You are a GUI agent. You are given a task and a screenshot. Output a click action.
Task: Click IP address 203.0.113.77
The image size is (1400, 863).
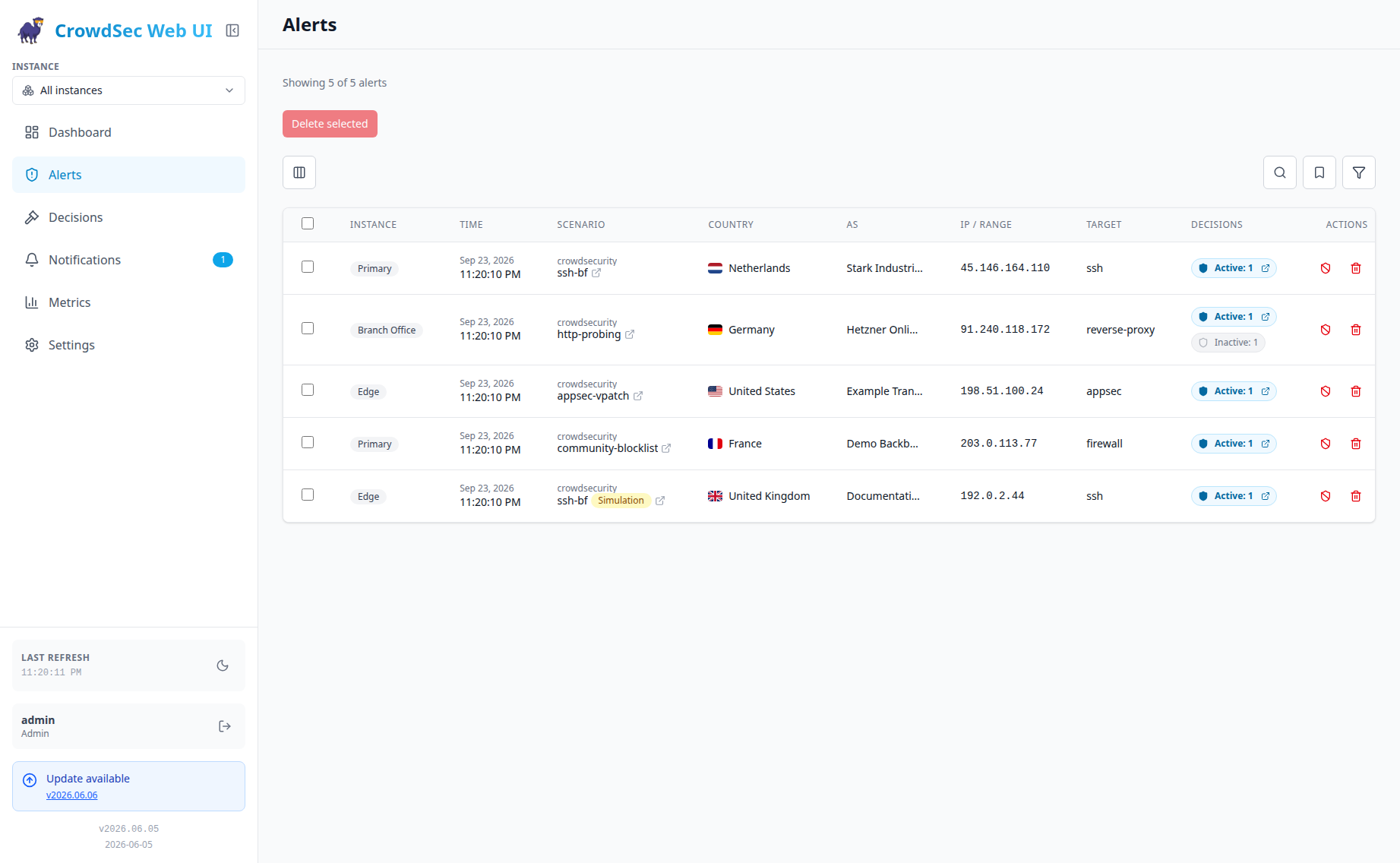(x=999, y=444)
